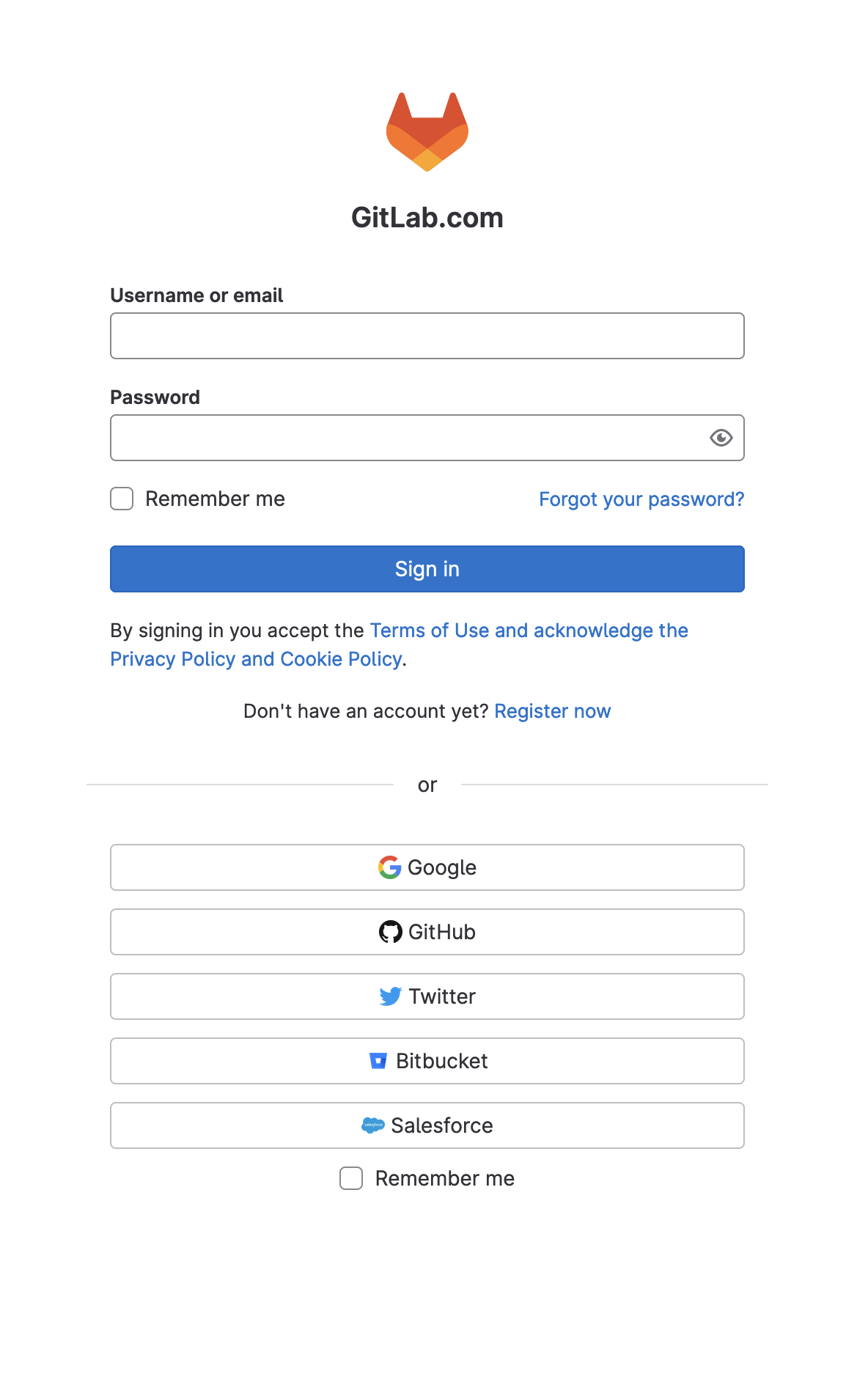Click the Sign in button
Screen dimensions: 868x1396
coord(427,568)
